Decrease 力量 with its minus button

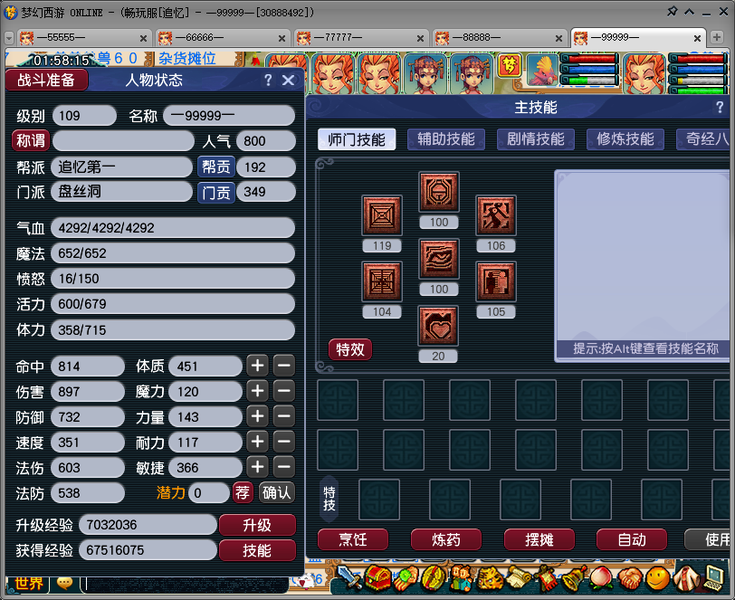click(284, 416)
